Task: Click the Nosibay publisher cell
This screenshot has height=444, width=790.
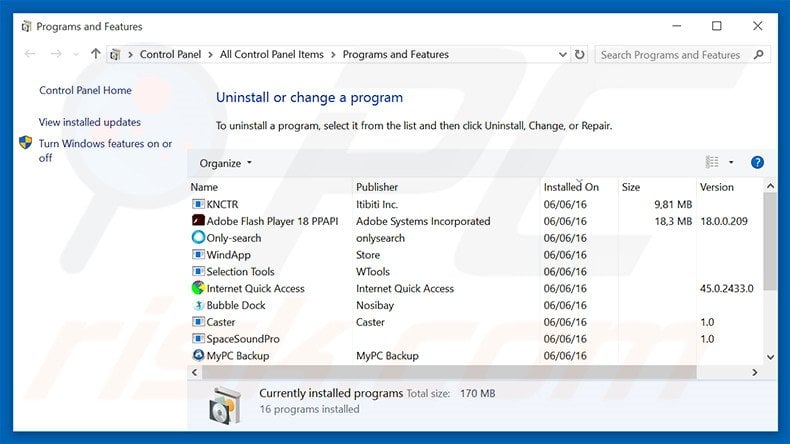Action: [375, 305]
